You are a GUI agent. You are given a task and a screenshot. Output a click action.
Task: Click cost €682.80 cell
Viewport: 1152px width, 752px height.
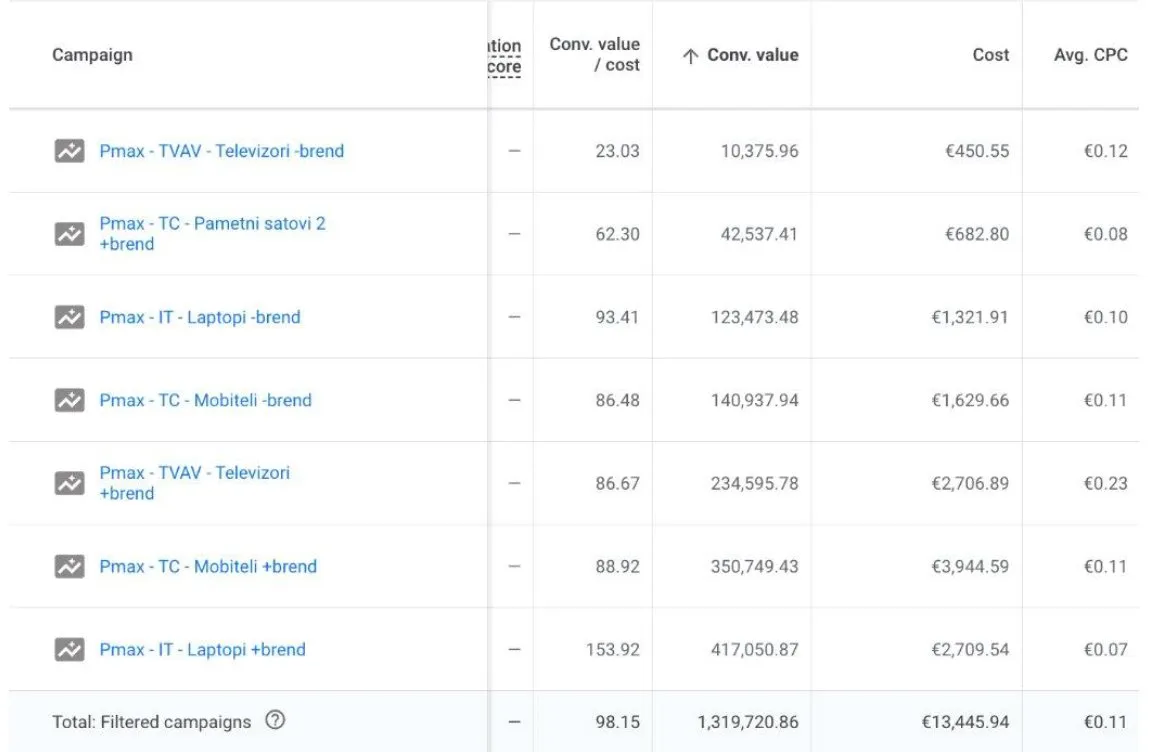tap(977, 234)
